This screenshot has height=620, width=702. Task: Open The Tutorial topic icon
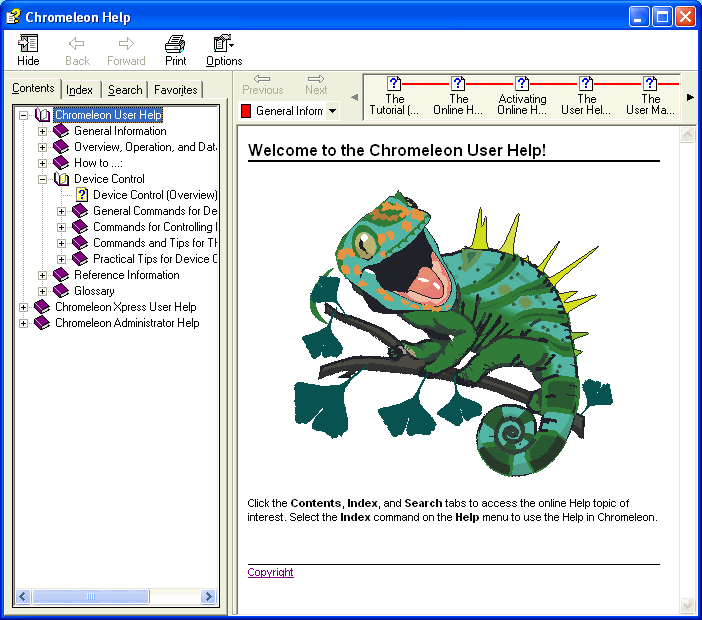(x=394, y=84)
